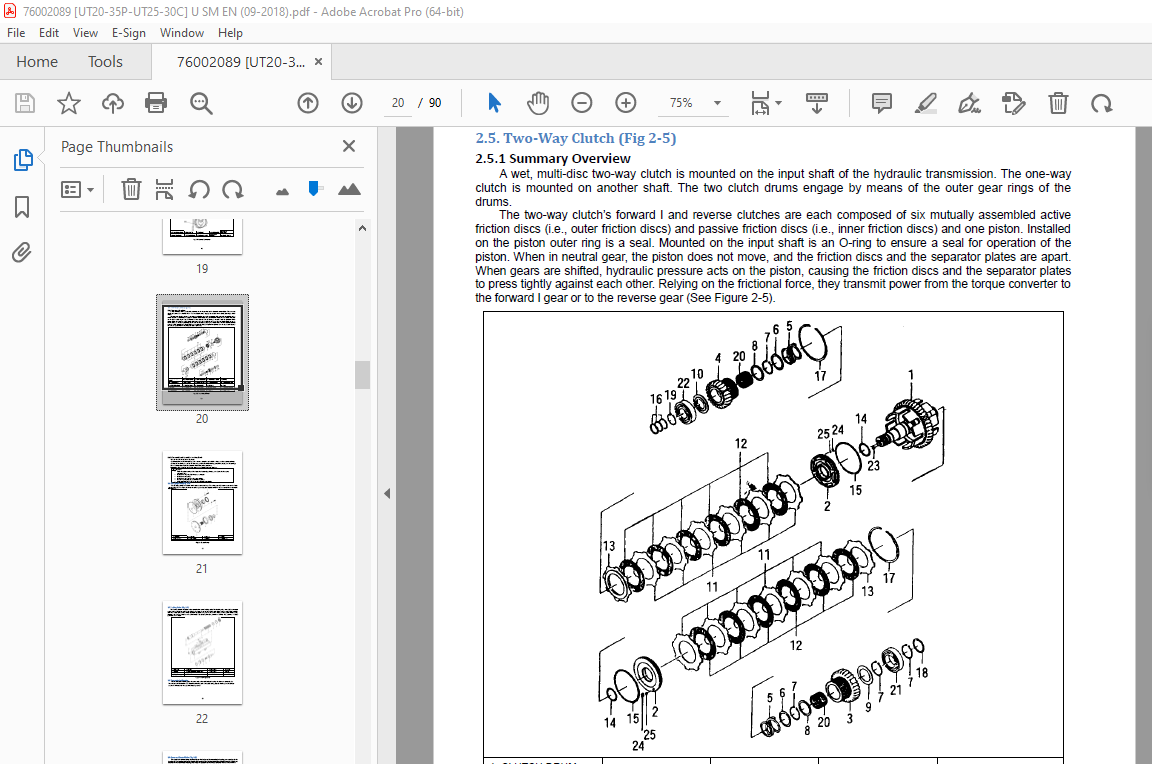Select page 19 thumbnail
The height and width of the screenshot is (764, 1152).
click(202, 236)
